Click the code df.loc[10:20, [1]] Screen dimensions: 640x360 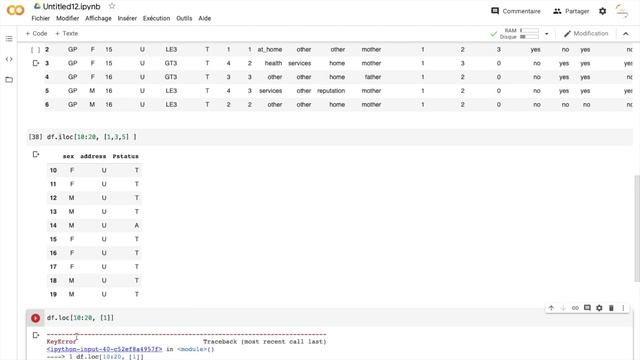click(80, 318)
